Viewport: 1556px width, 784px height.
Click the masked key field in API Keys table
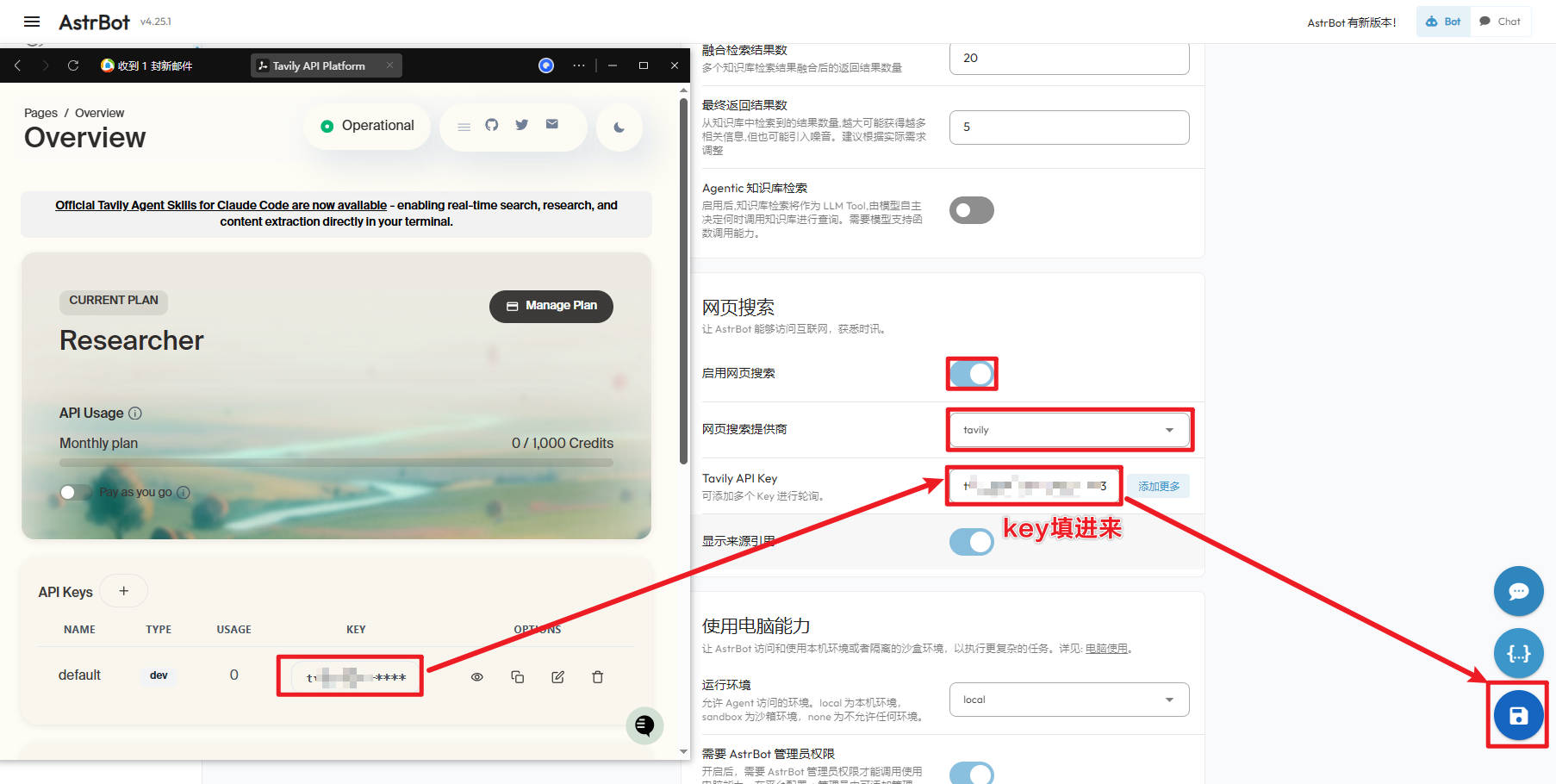tap(356, 677)
